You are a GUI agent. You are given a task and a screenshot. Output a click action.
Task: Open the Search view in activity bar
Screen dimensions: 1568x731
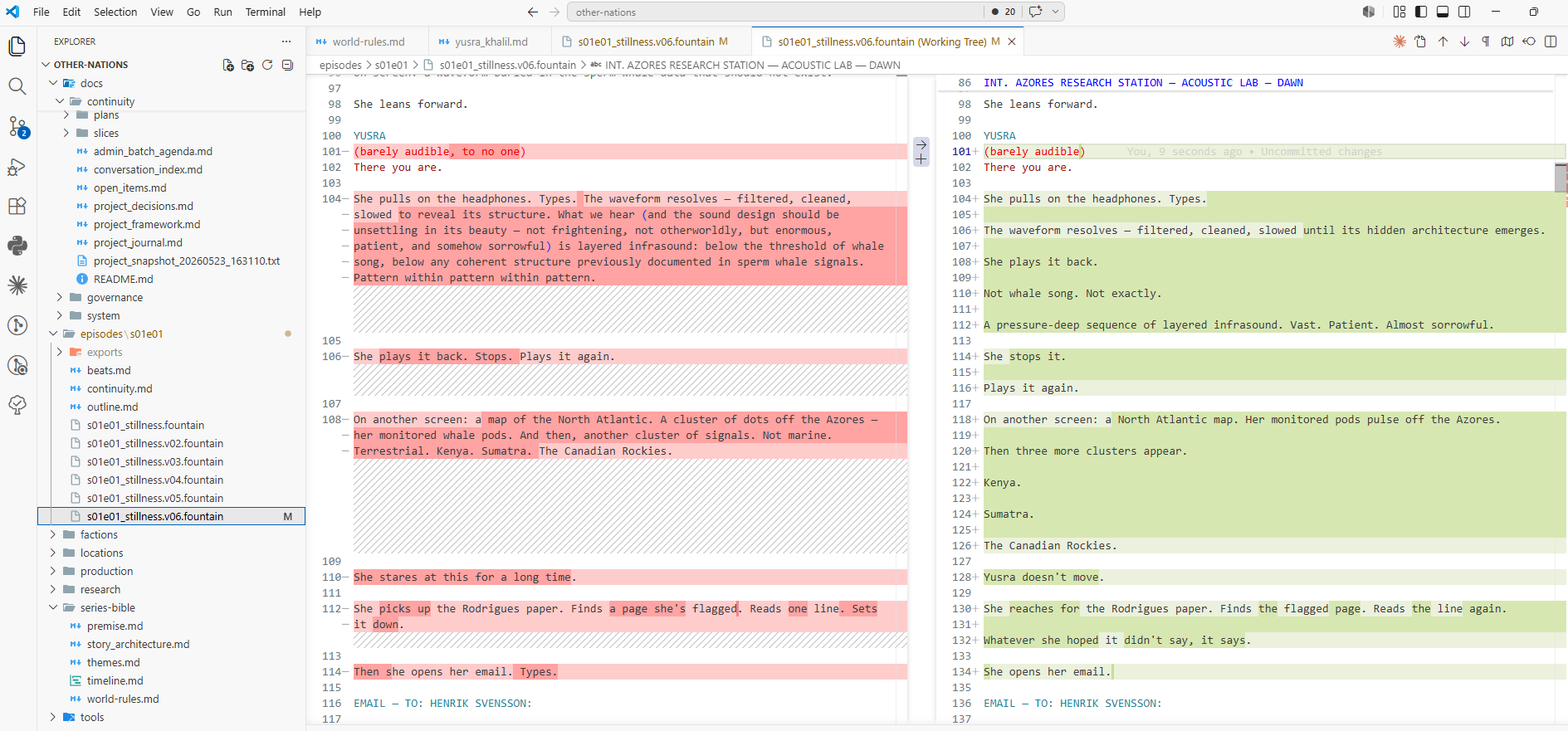17,86
